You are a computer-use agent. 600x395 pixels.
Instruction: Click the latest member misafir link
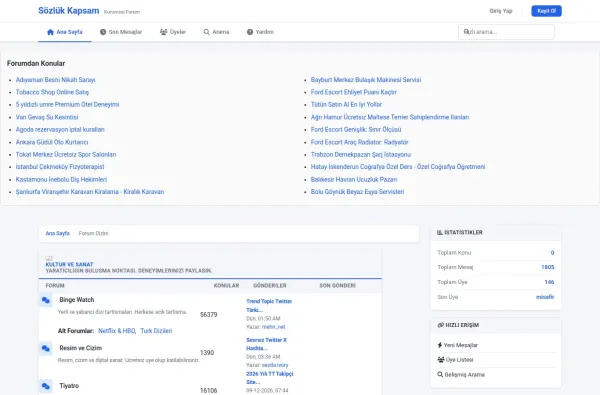[545, 297]
